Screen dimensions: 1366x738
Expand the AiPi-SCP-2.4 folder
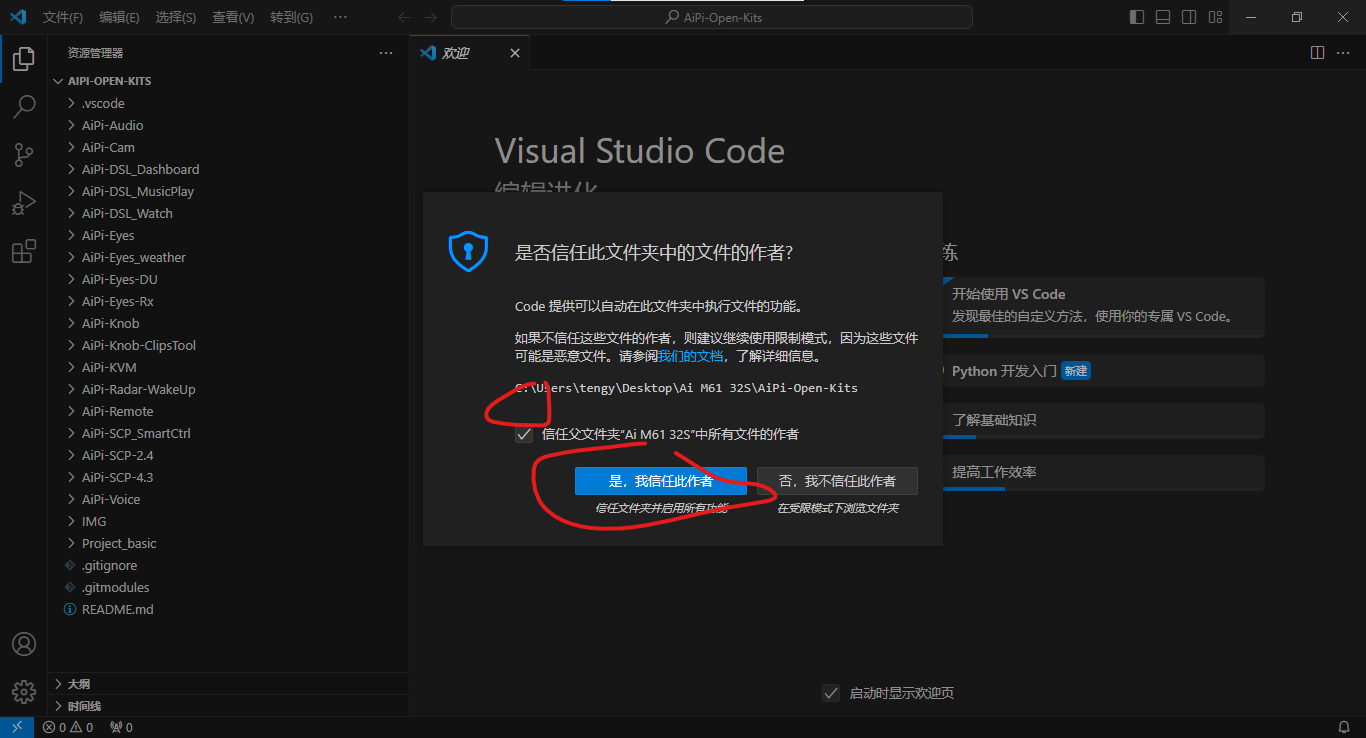pyautogui.click(x=228, y=455)
